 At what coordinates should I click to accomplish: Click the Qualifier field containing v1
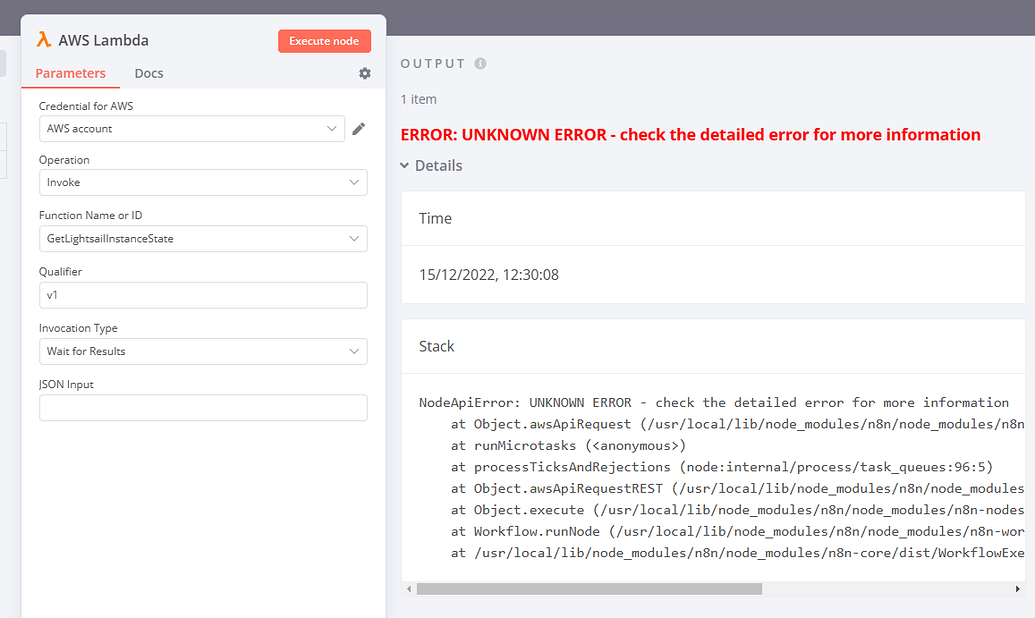coord(203,295)
